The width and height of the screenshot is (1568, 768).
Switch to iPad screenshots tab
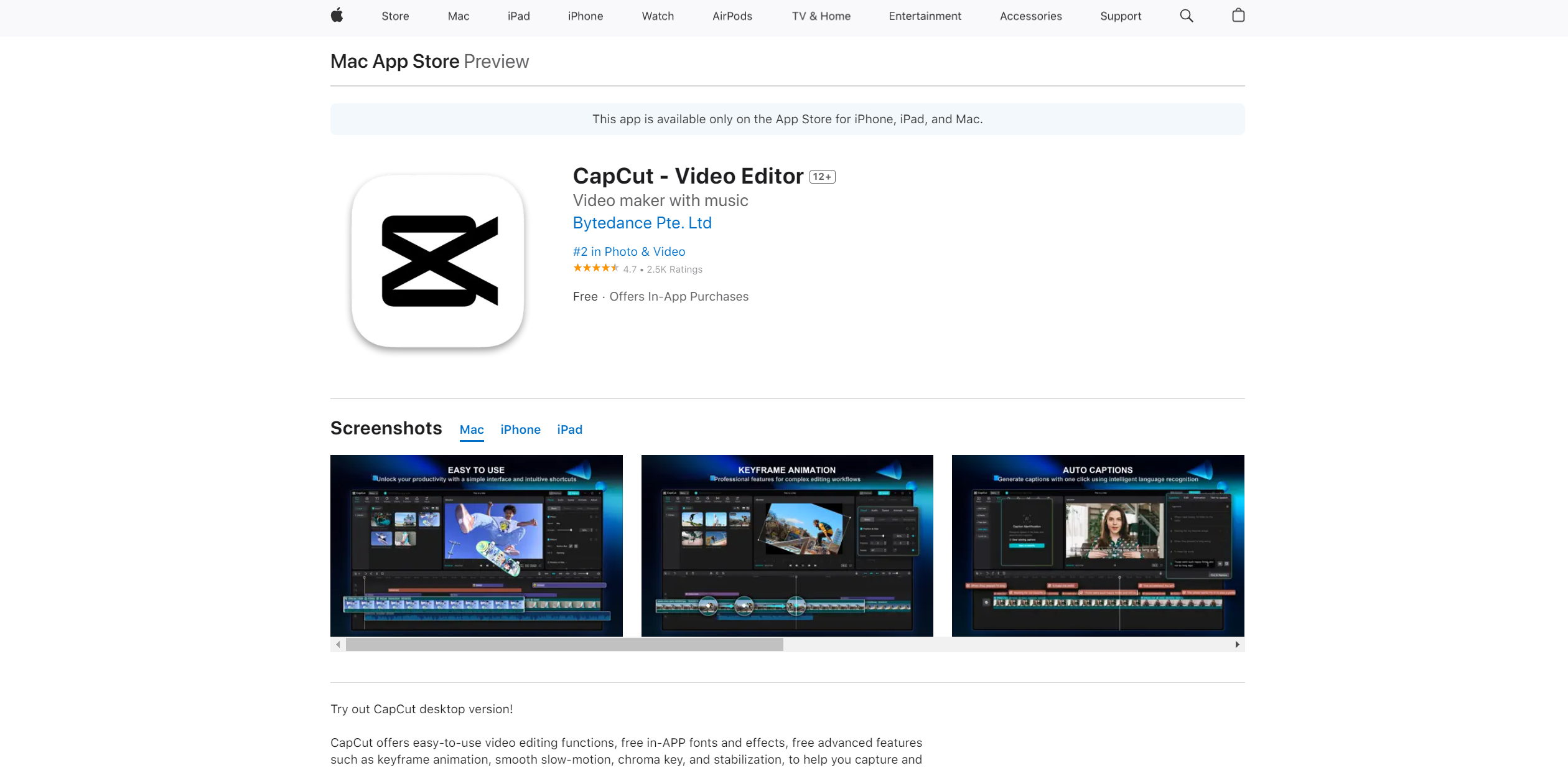569,429
